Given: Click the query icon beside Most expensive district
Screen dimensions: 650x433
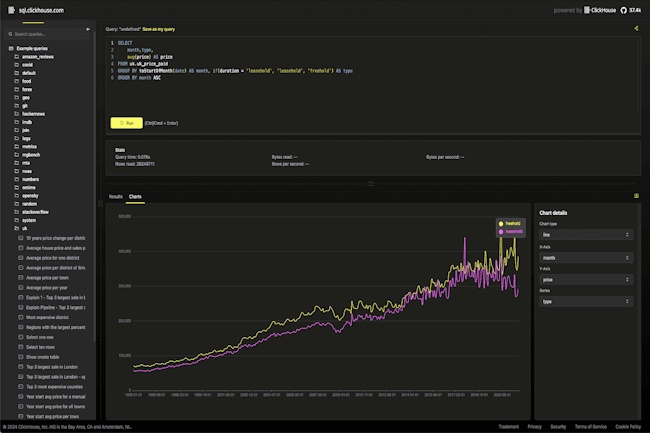Looking at the screenshot, I should (20, 317).
